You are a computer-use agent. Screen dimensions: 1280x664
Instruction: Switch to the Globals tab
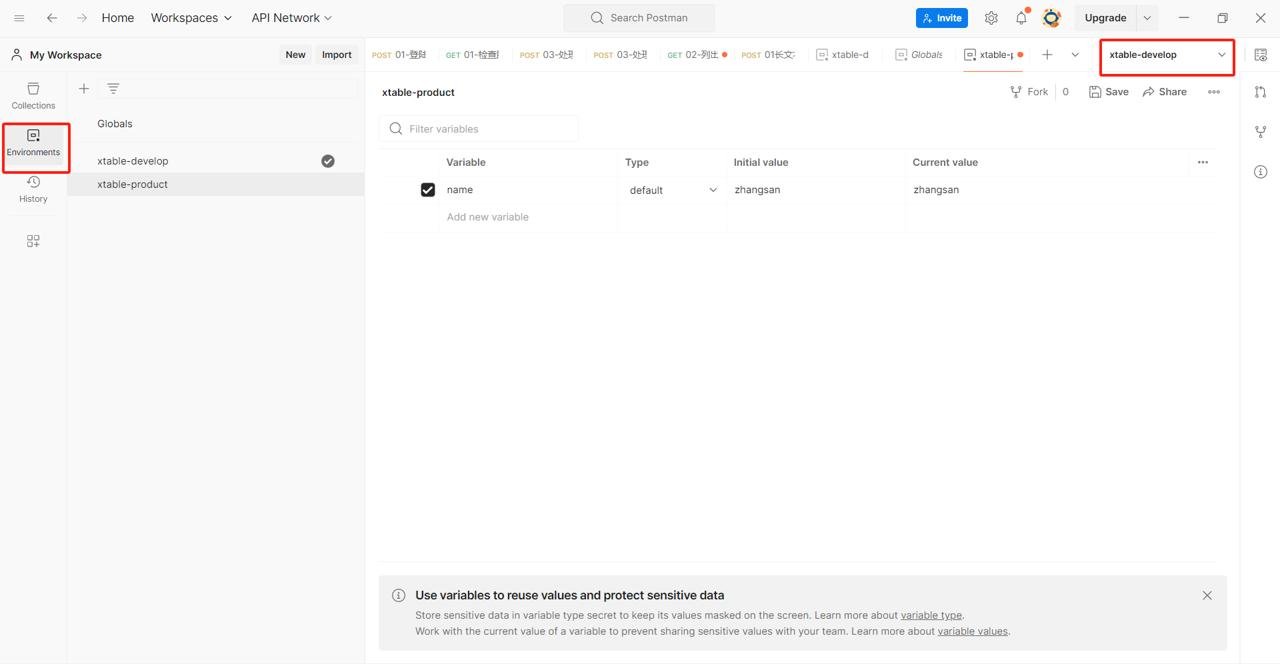919,55
